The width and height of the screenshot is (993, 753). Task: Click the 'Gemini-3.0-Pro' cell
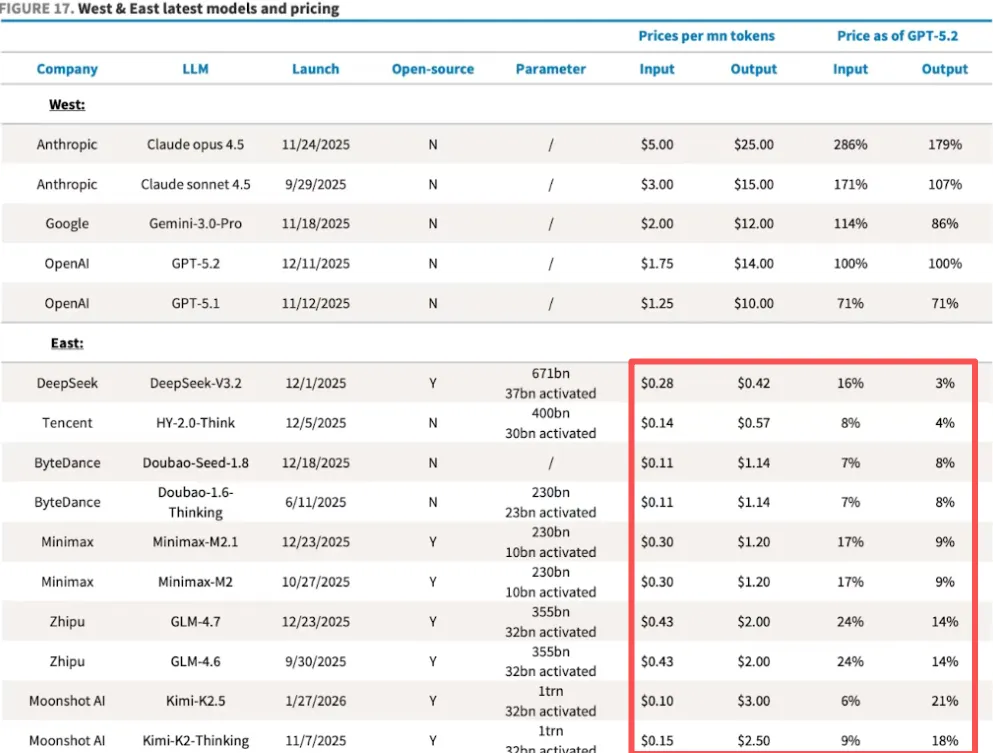(195, 224)
